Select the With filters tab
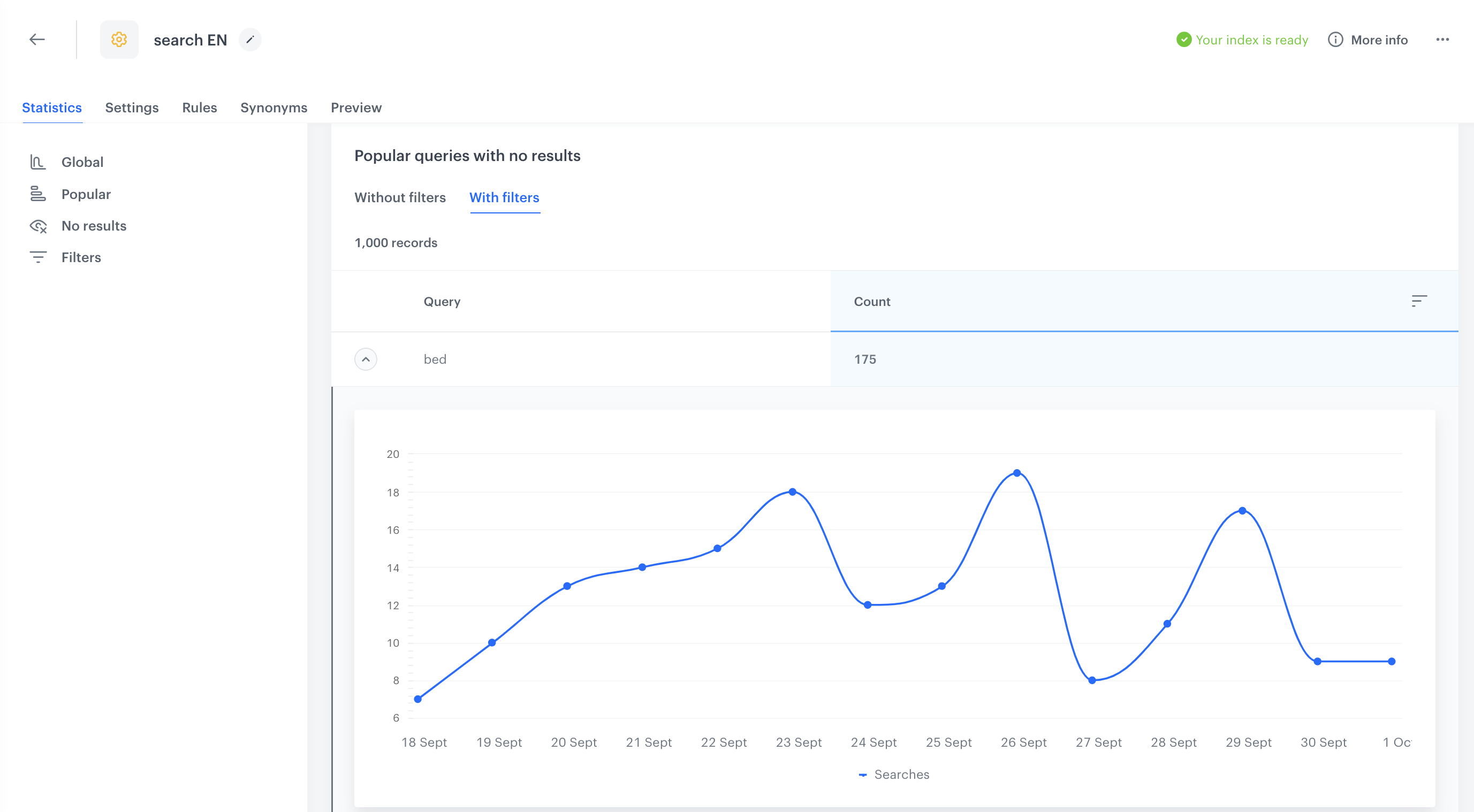 tap(504, 198)
